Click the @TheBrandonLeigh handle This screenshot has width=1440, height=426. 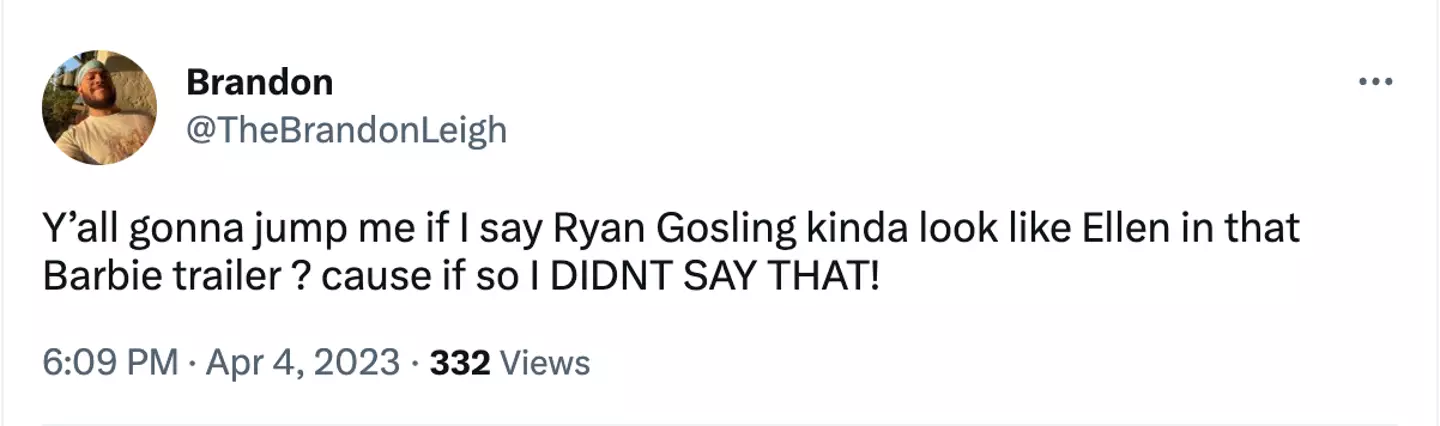pyautogui.click(x=346, y=130)
